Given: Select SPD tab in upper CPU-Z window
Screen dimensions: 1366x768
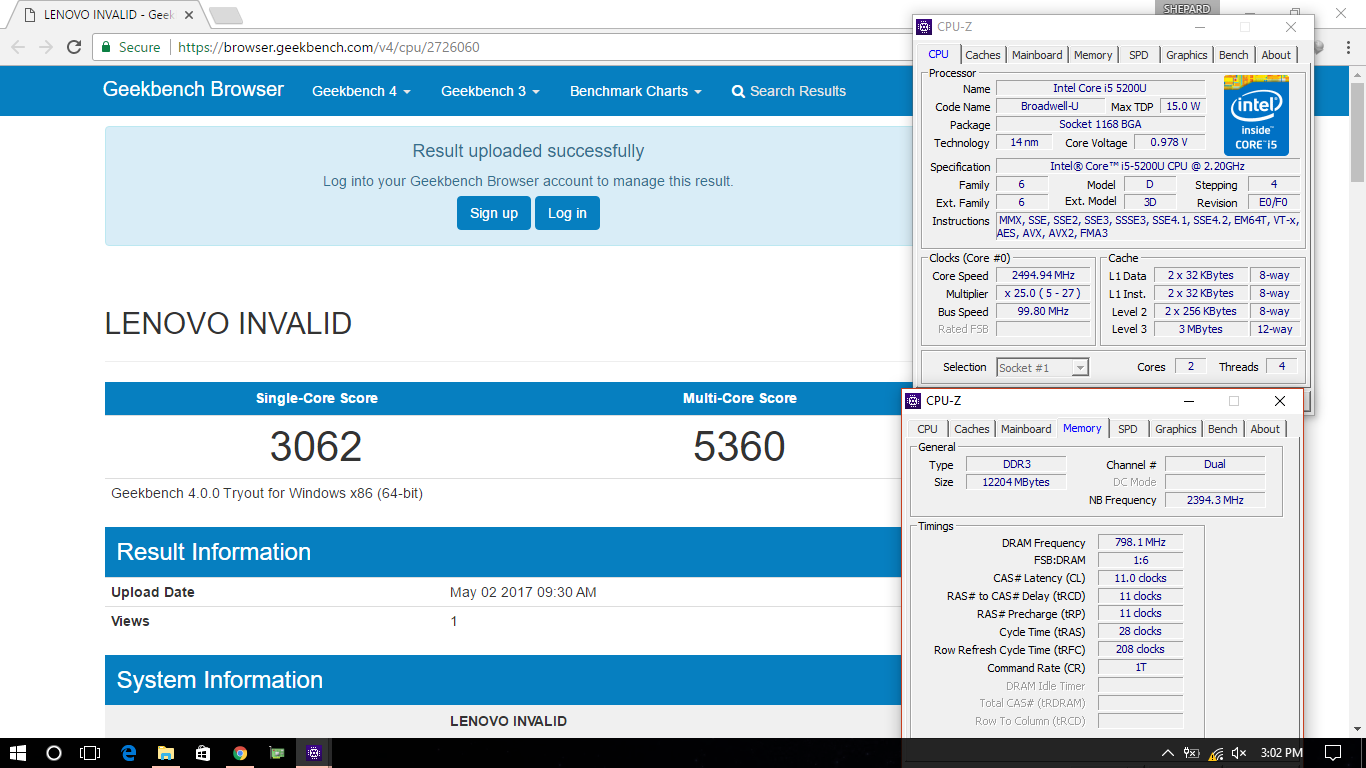Looking at the screenshot, I should pyautogui.click(x=1139, y=55).
